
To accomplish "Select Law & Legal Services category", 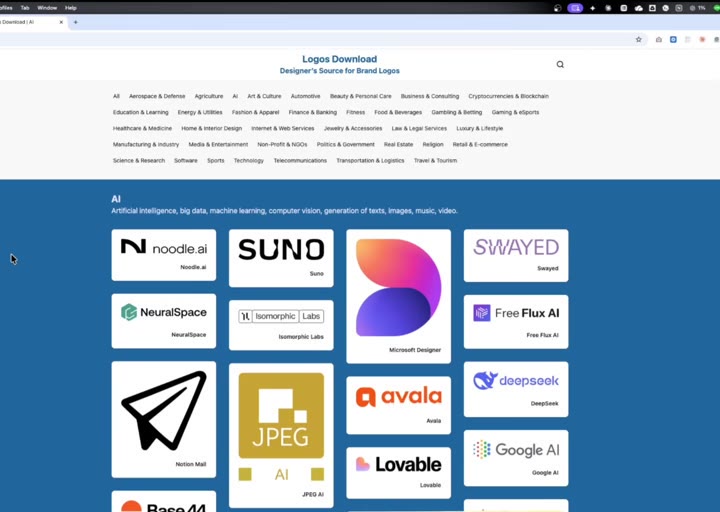I will pyautogui.click(x=419, y=129).
